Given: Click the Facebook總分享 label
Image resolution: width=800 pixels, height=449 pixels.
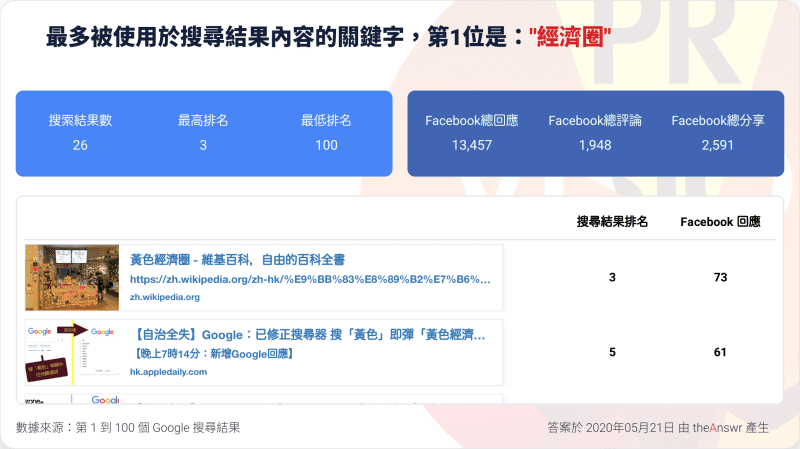Looking at the screenshot, I should (x=718, y=120).
